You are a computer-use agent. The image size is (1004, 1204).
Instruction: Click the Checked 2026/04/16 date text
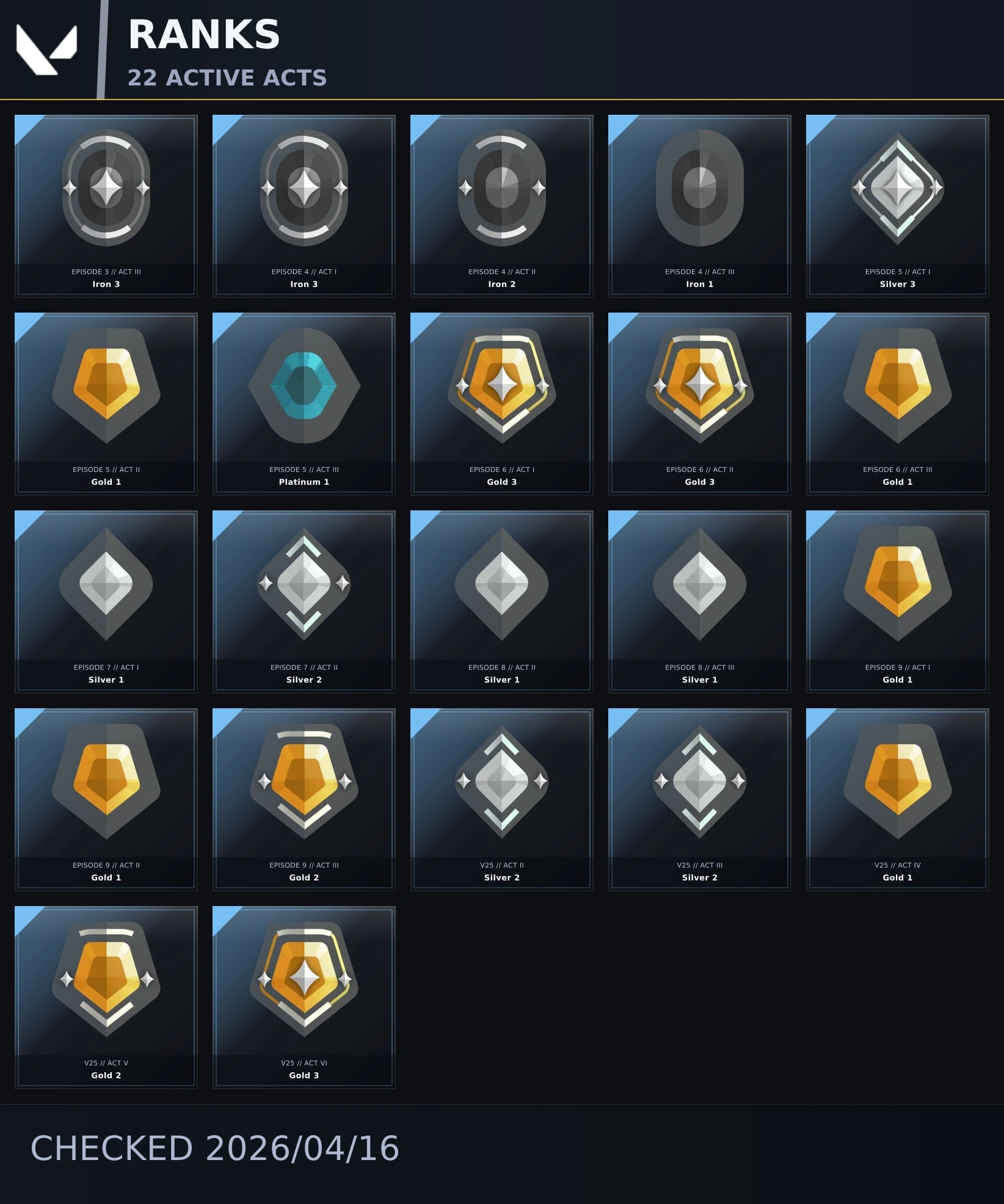215,1148
